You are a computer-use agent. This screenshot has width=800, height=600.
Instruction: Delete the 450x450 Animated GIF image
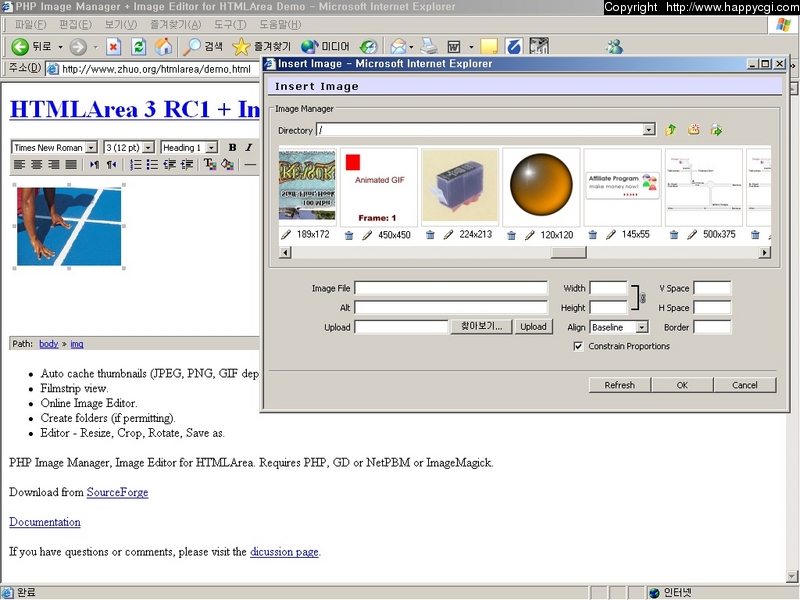click(x=349, y=235)
